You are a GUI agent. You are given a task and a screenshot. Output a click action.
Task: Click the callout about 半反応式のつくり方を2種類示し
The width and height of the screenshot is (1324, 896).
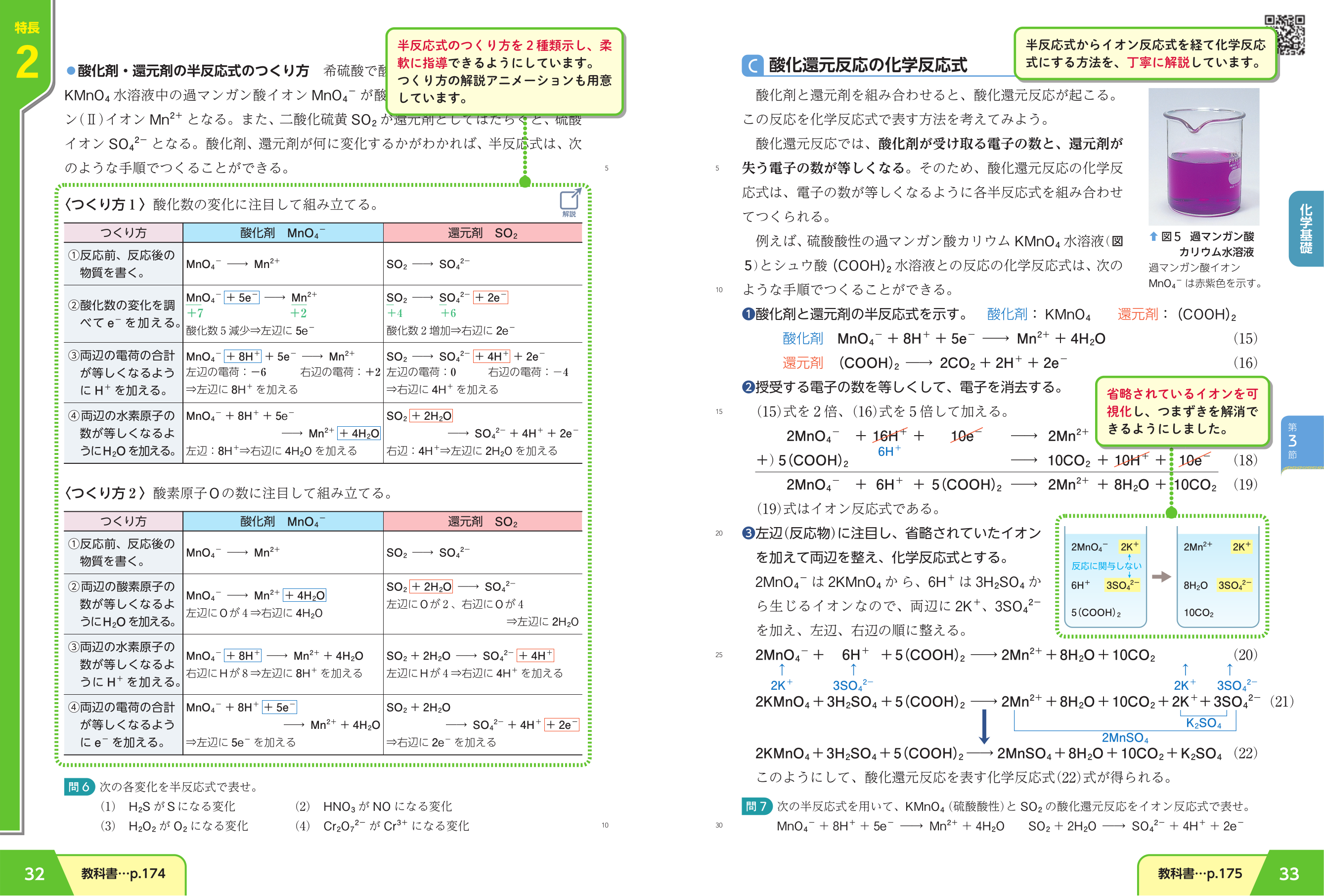pos(505,71)
